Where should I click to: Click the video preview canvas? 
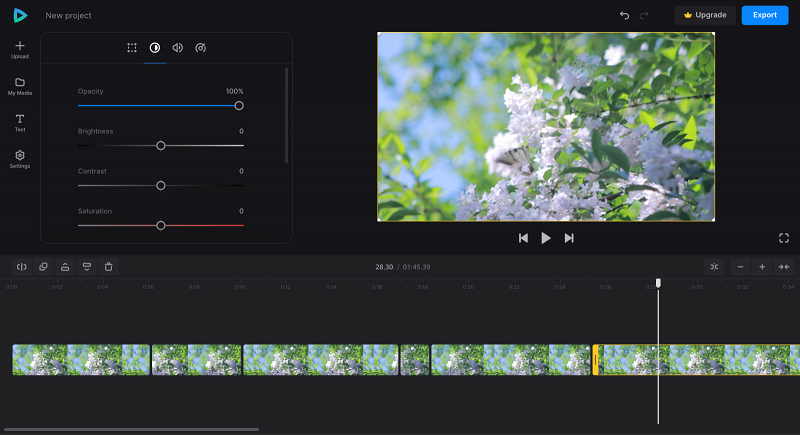click(546, 127)
